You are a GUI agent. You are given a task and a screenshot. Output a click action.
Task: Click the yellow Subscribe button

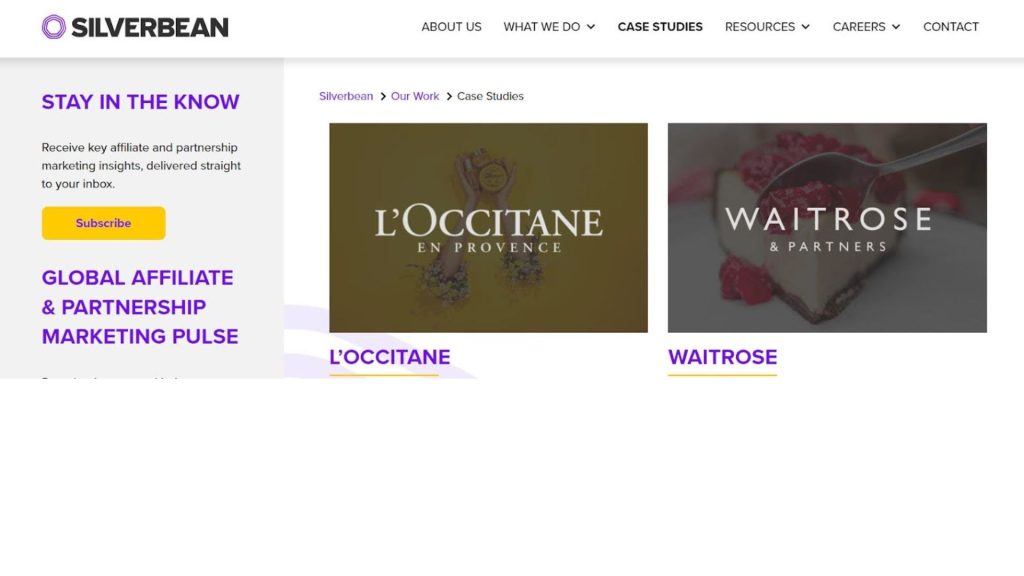104,223
